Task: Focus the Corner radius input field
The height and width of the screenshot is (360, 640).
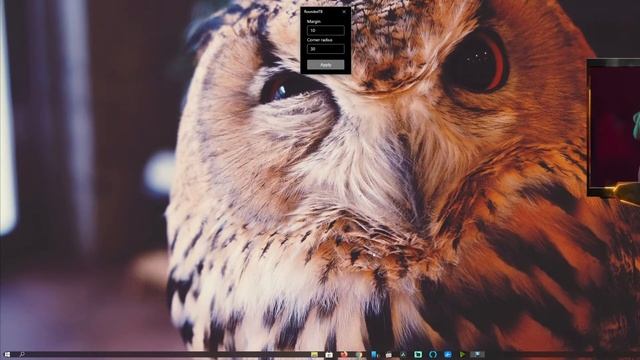Action: [326, 49]
